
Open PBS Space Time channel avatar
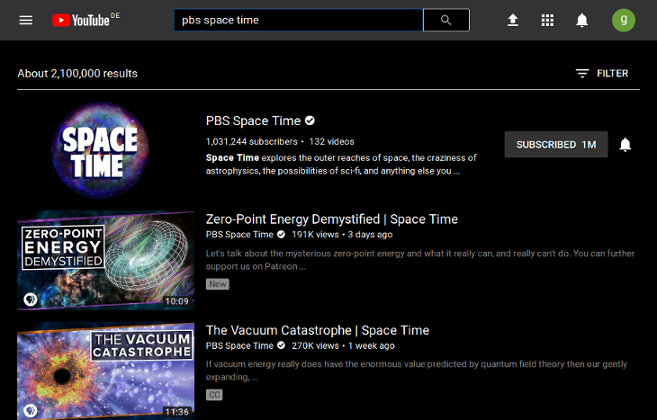click(x=100, y=150)
